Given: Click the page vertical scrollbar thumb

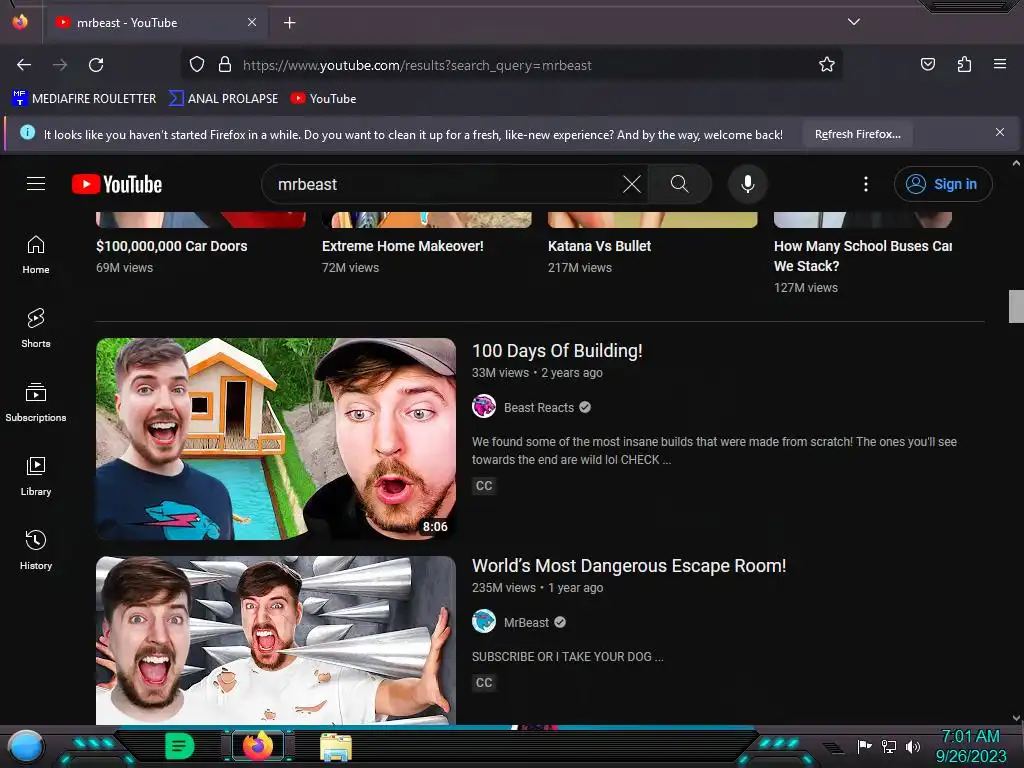Looking at the screenshot, I should pos(1016,306).
